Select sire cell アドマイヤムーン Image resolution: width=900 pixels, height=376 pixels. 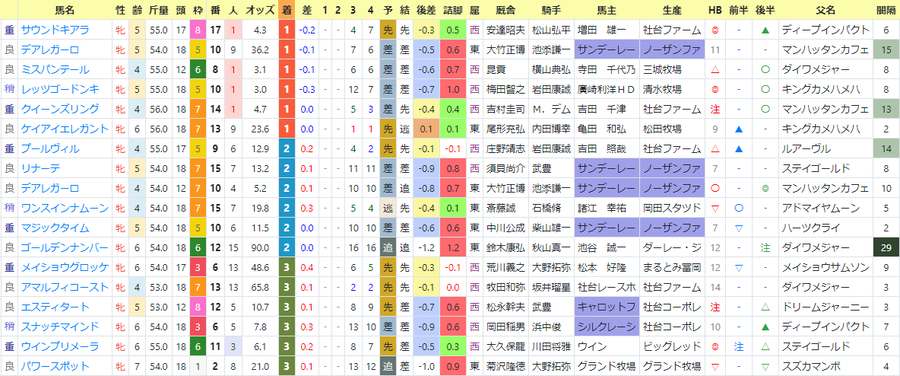click(x=821, y=208)
